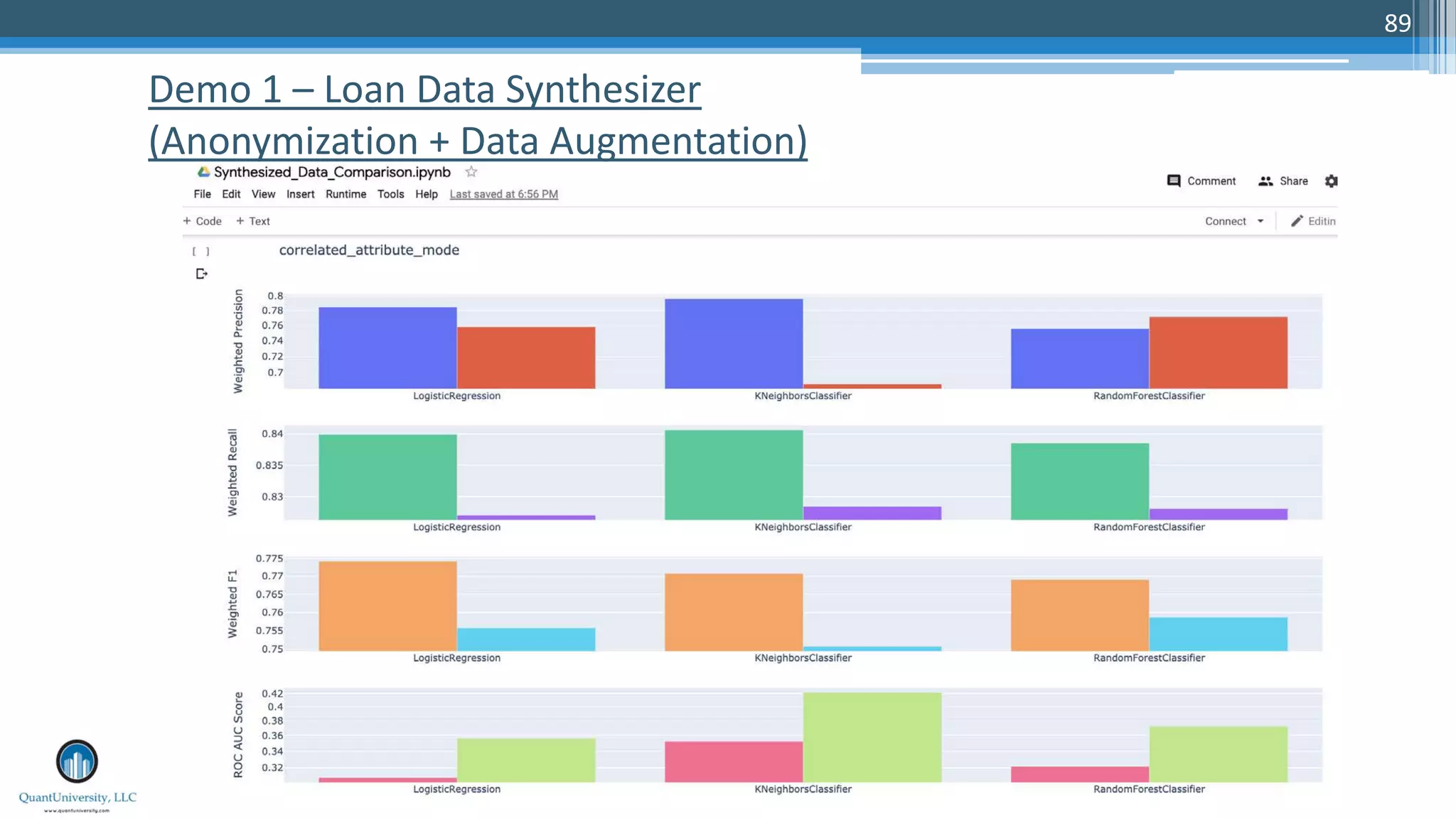The width and height of the screenshot is (1456, 819).
Task: Run the cell using its bracket indicator
Action: [200, 251]
